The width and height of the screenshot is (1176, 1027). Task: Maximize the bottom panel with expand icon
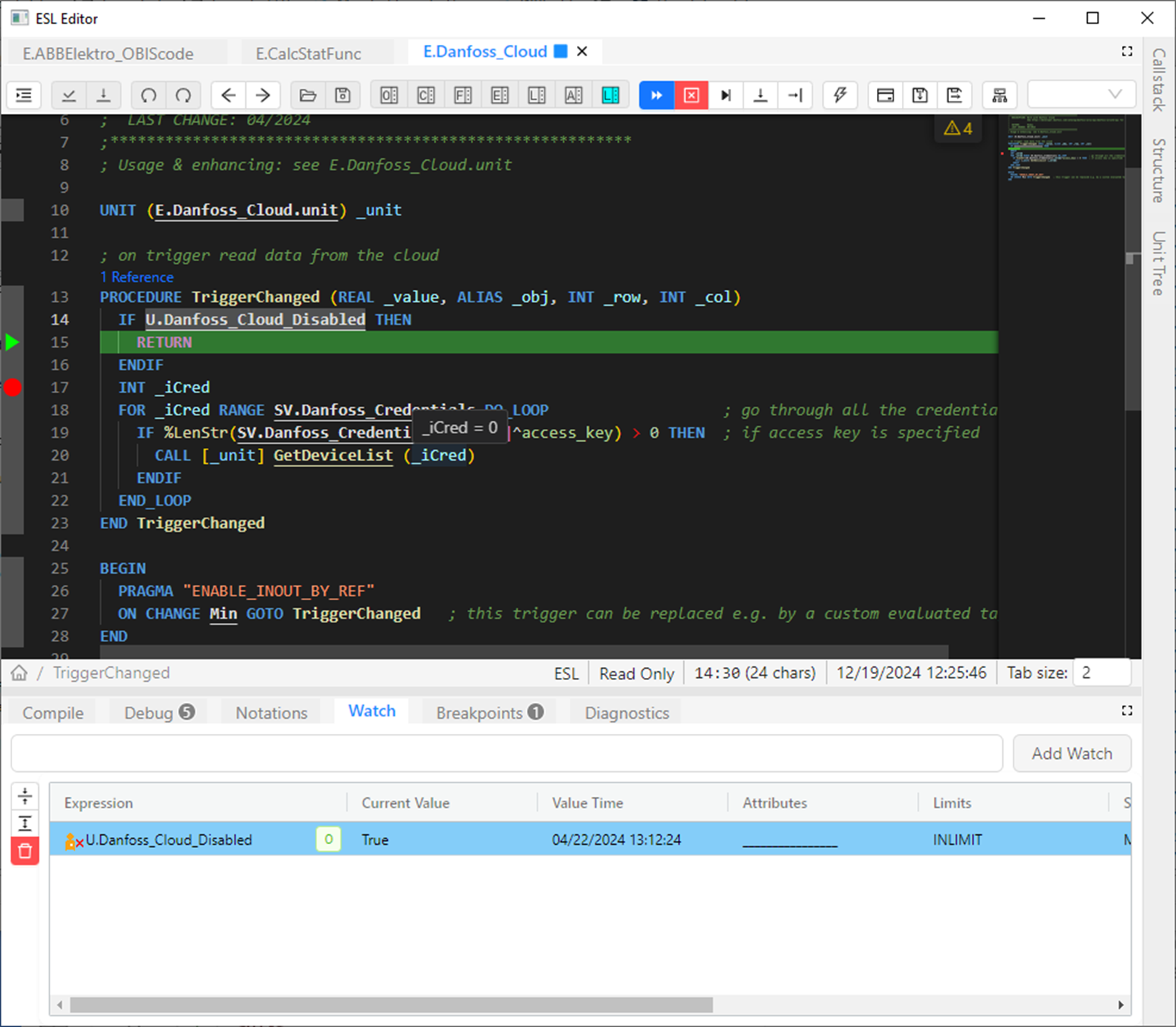pos(1127,710)
